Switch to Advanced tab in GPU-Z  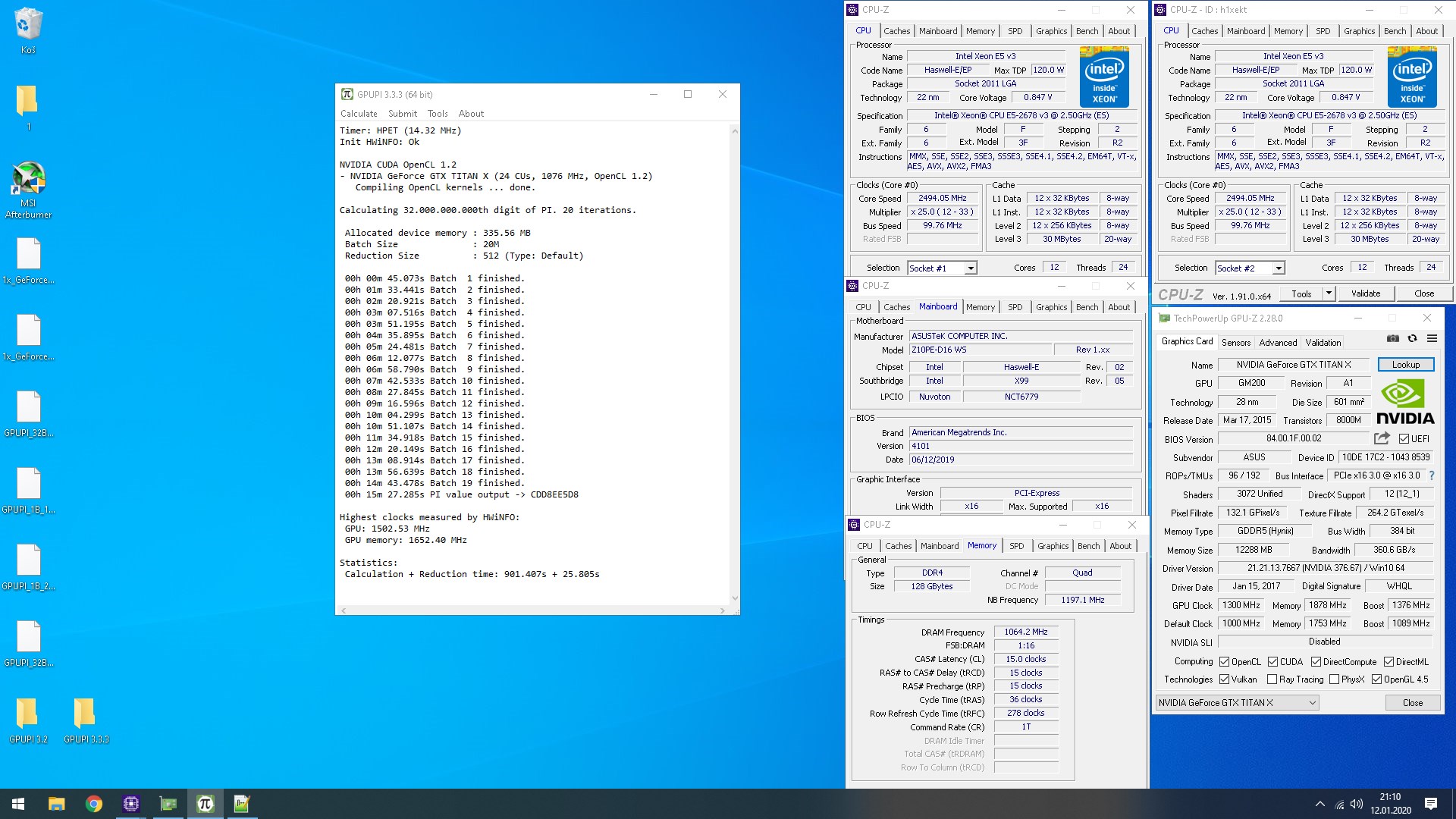coord(1278,343)
